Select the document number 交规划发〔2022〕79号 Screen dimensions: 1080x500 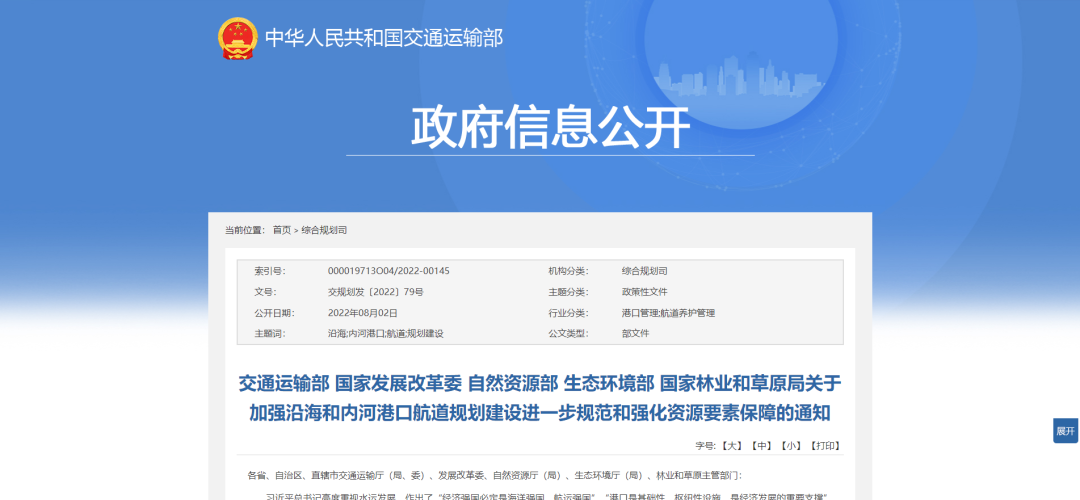click(x=375, y=292)
